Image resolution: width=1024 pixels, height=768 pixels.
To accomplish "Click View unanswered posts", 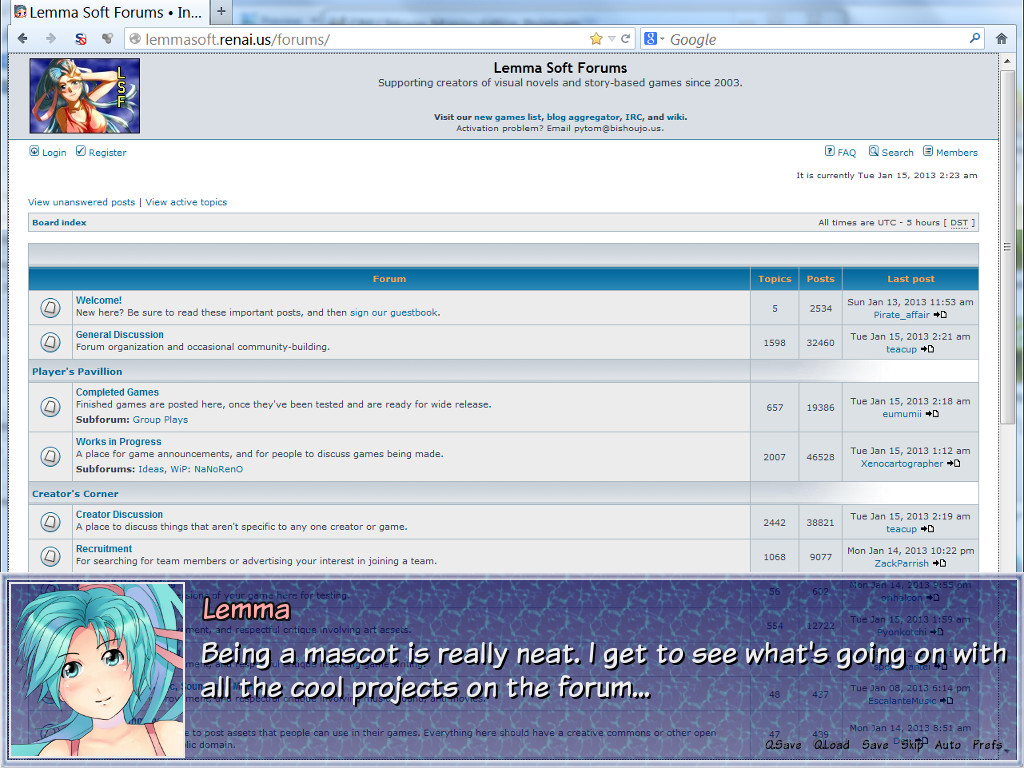I will [82, 202].
